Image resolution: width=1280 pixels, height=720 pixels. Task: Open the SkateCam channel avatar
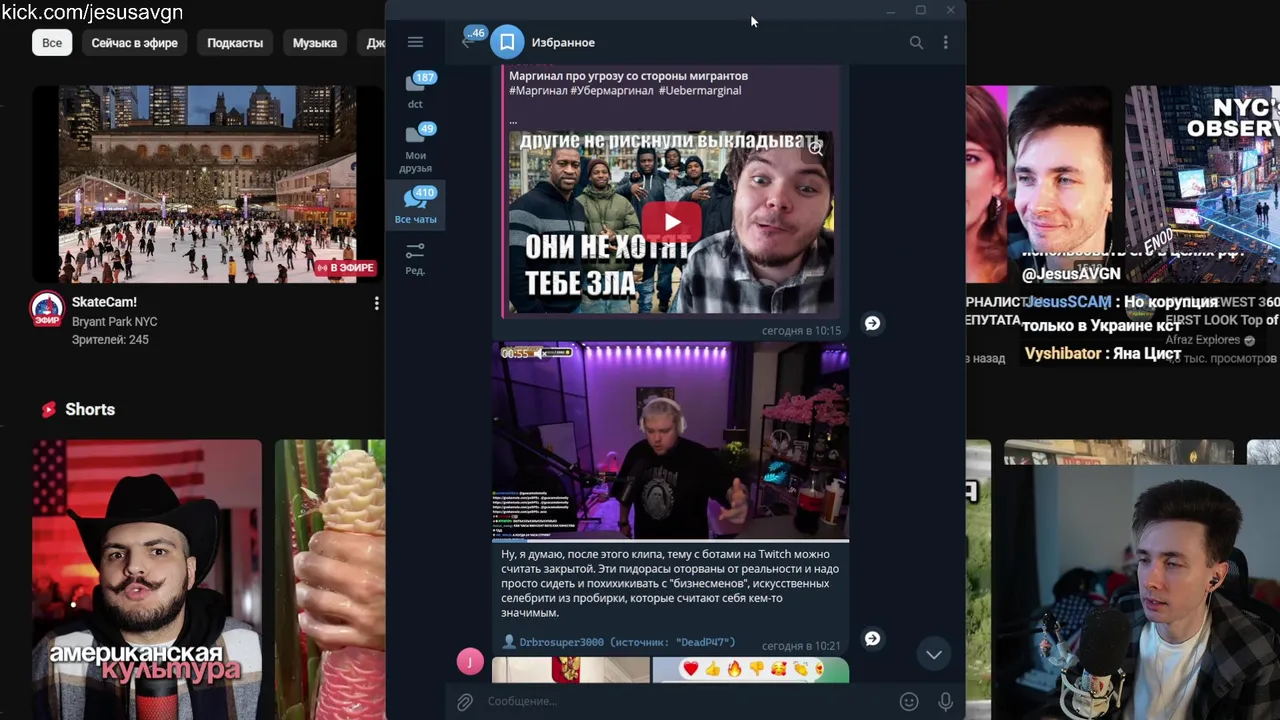click(x=47, y=309)
